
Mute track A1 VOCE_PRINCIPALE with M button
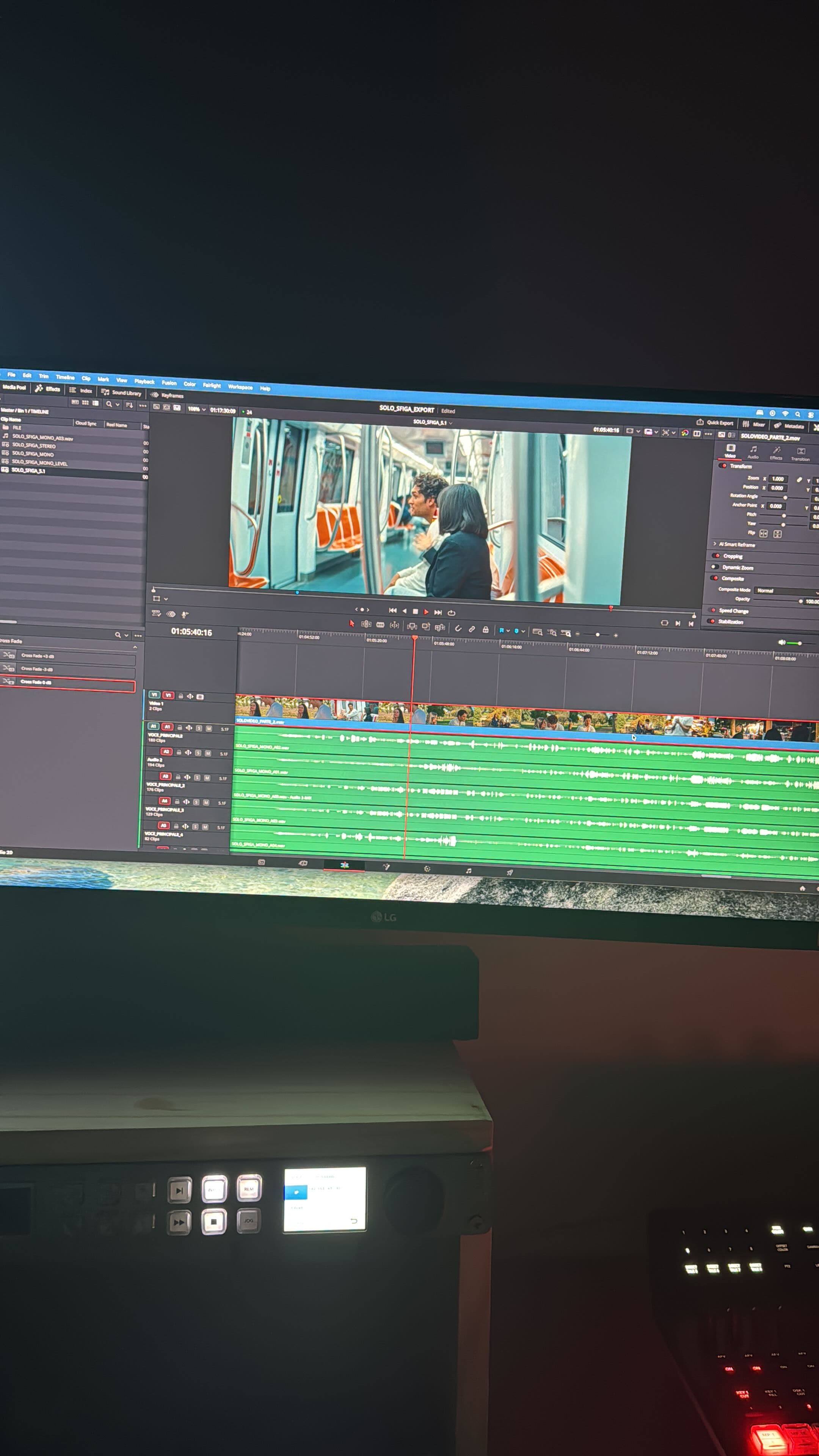click(209, 728)
